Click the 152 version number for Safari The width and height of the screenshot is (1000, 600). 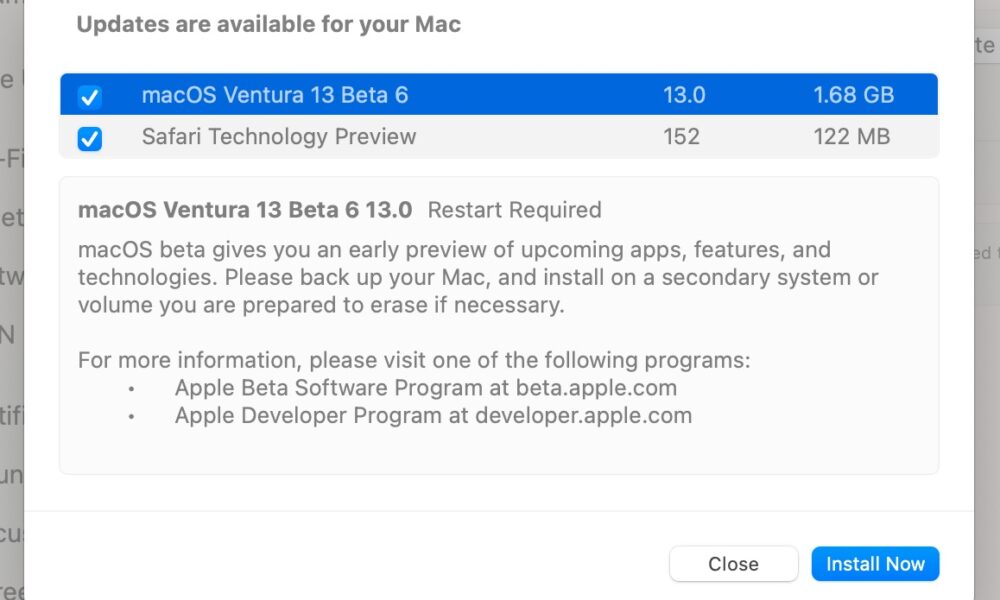pyautogui.click(x=681, y=136)
